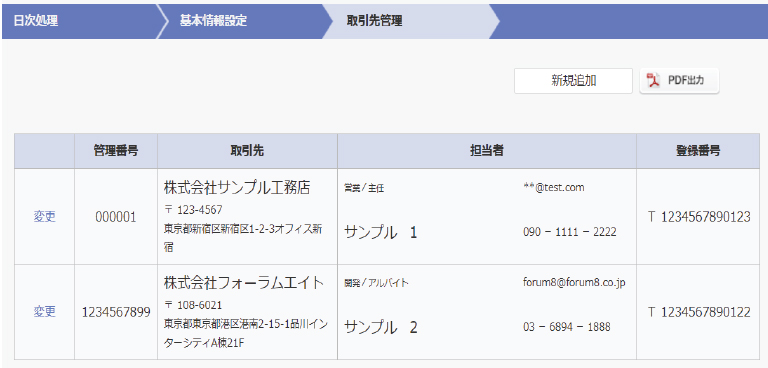The image size is (768, 368).
Task: Click the 新規追加 button
Action: pos(573,81)
